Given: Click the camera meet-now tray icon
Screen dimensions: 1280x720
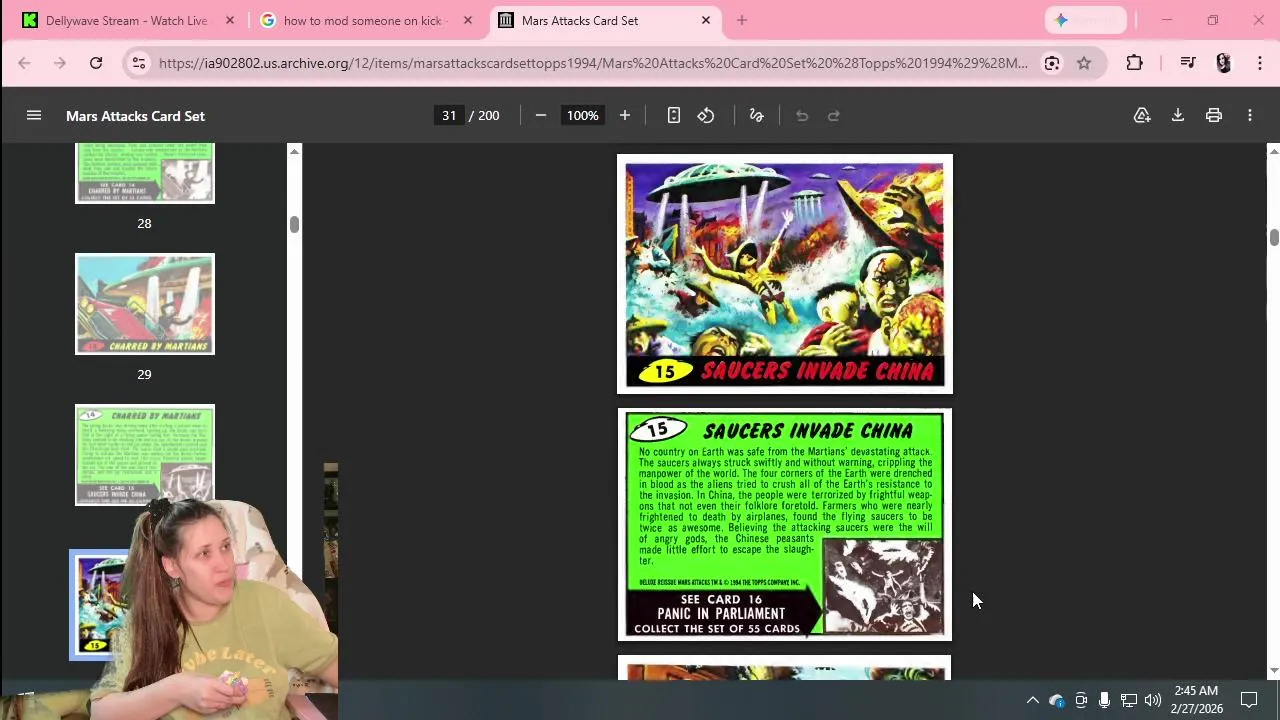Looking at the screenshot, I should pos(1081,700).
